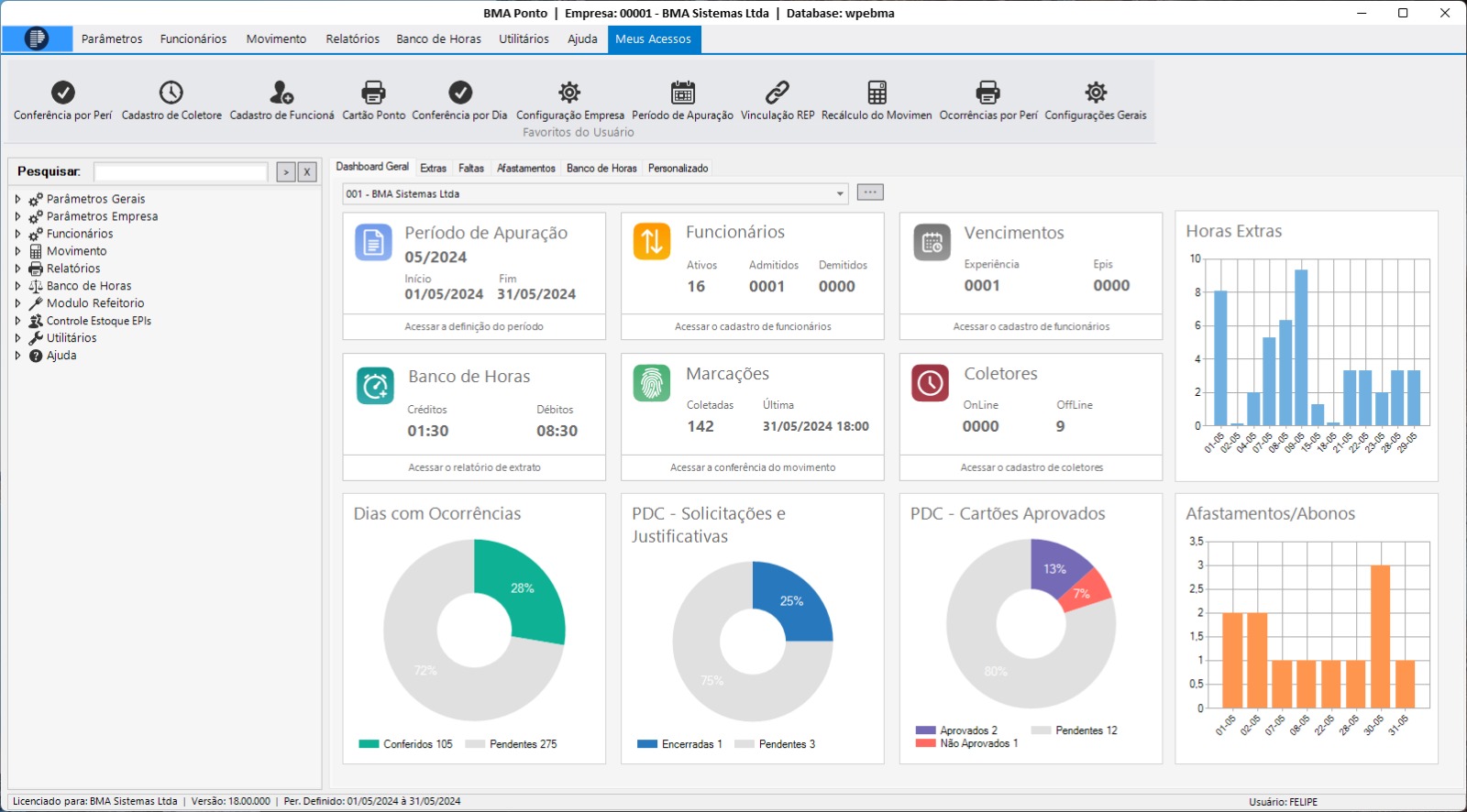Click the Pesquisar search input field

[181, 172]
